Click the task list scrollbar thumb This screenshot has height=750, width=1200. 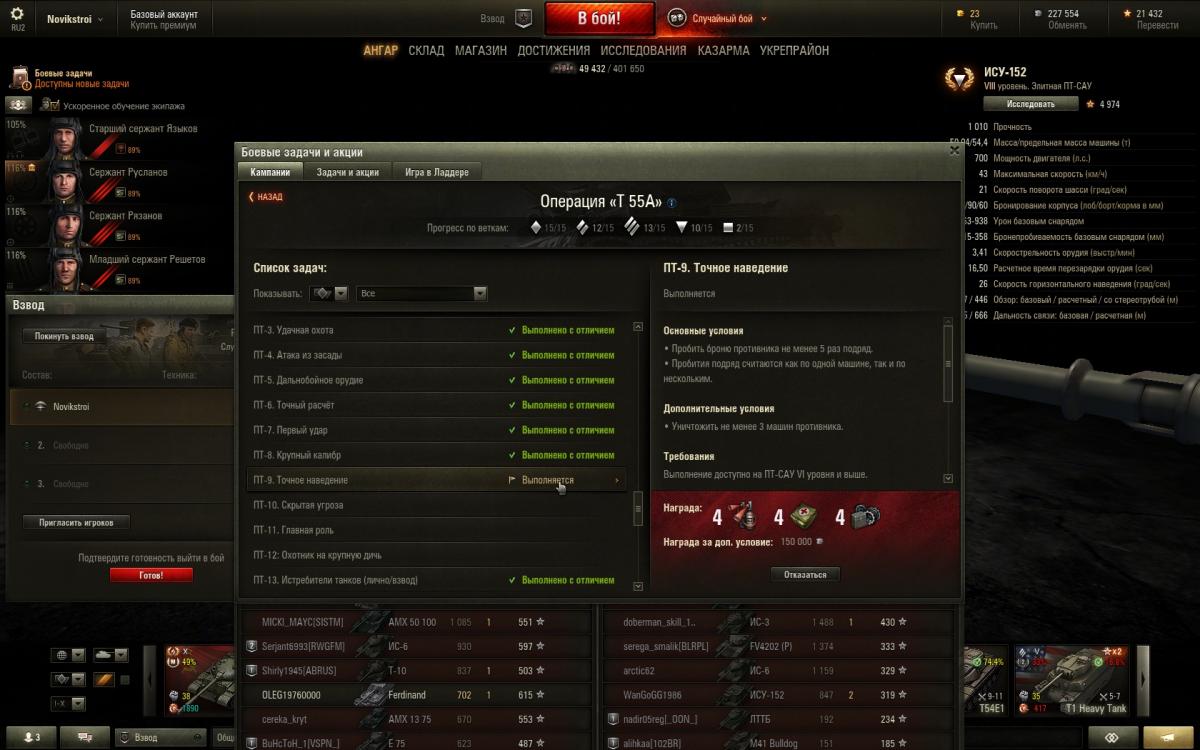[x=638, y=509]
